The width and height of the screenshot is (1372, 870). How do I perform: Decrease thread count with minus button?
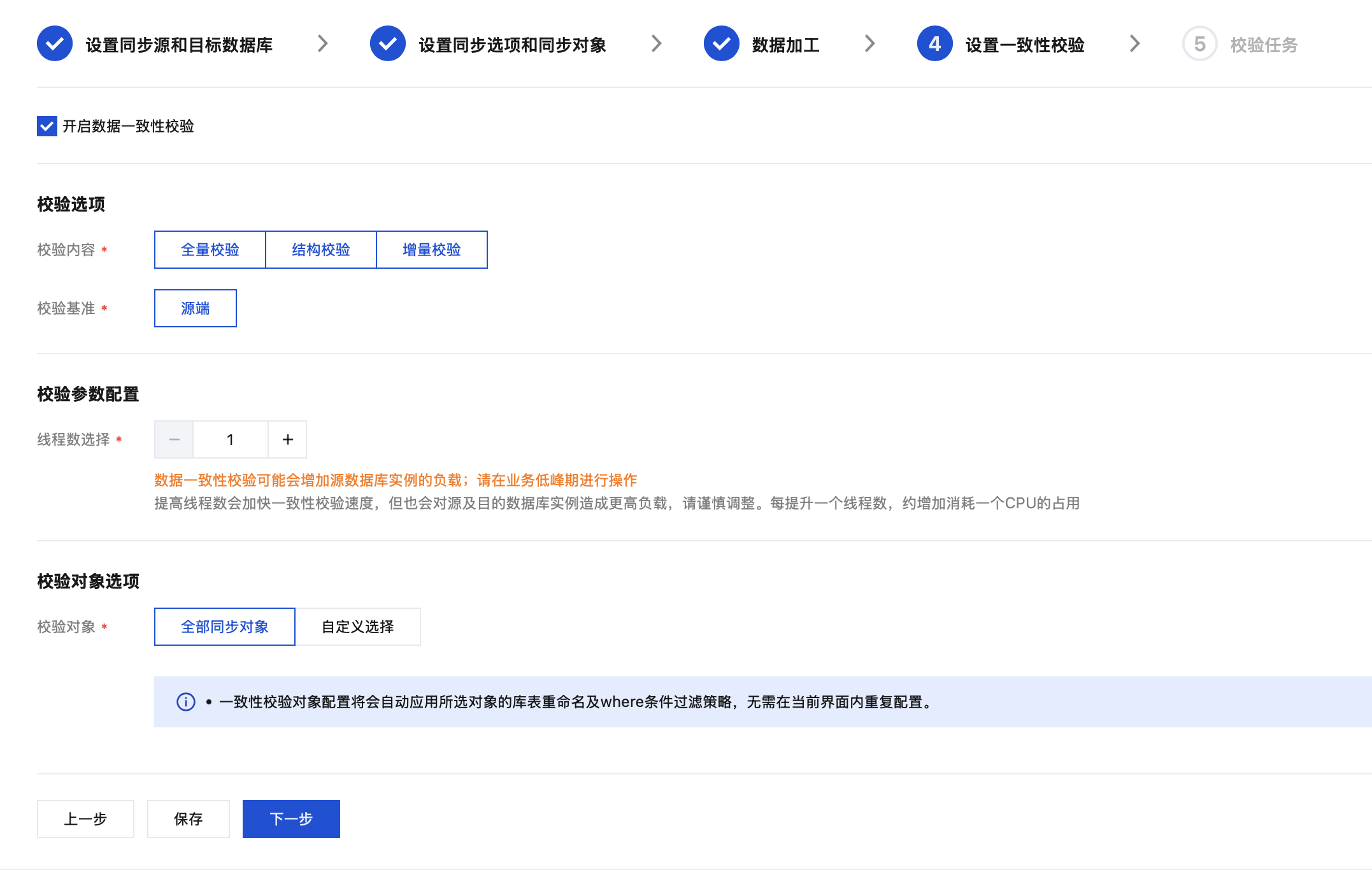click(x=174, y=439)
